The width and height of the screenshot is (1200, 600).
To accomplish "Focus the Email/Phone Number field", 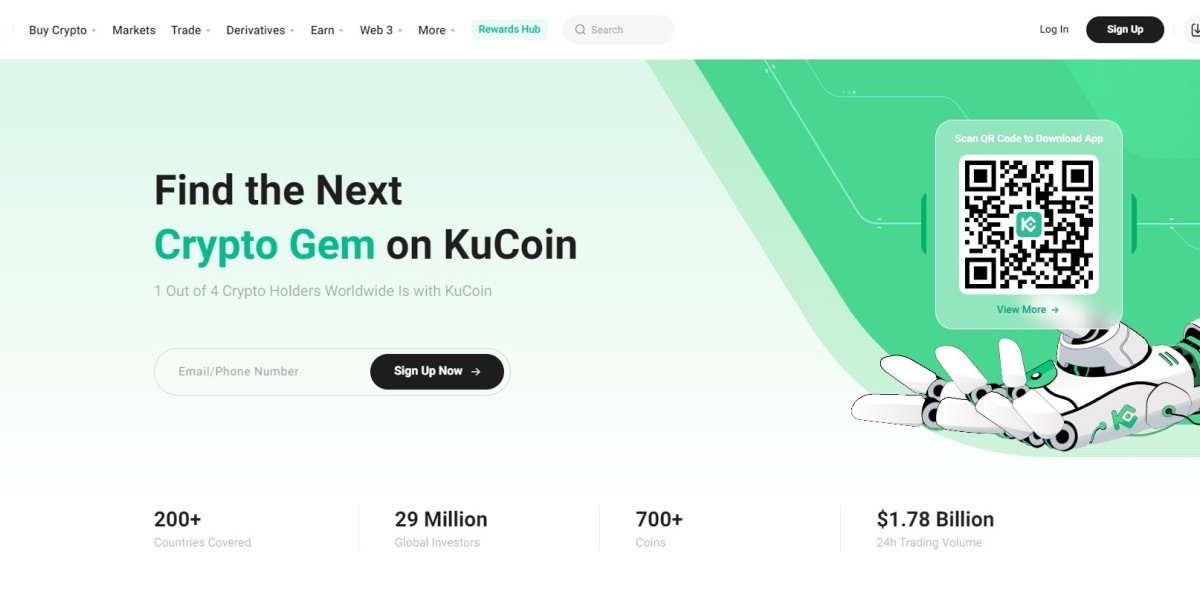I will [262, 372].
